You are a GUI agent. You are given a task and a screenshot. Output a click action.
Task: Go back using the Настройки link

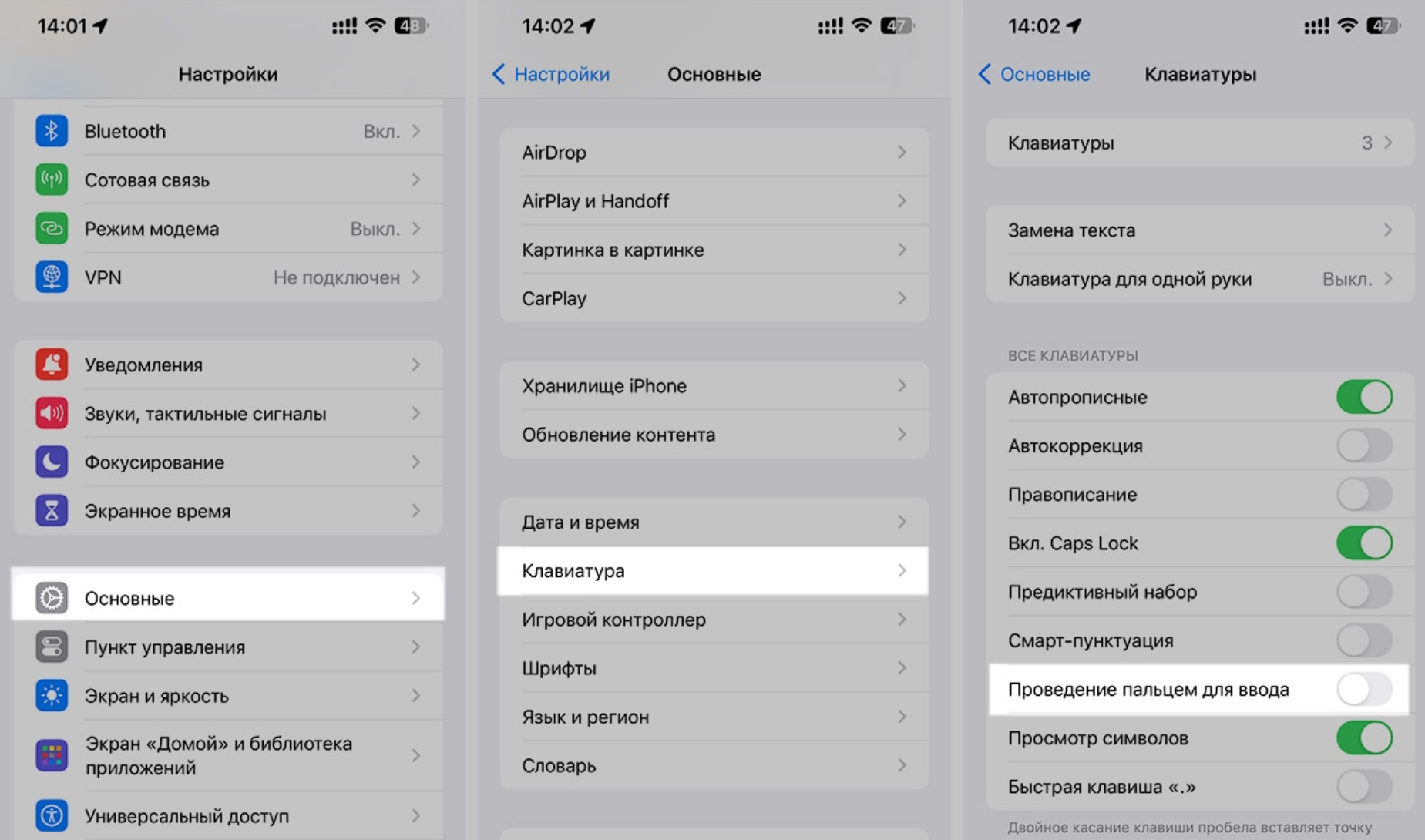(553, 74)
